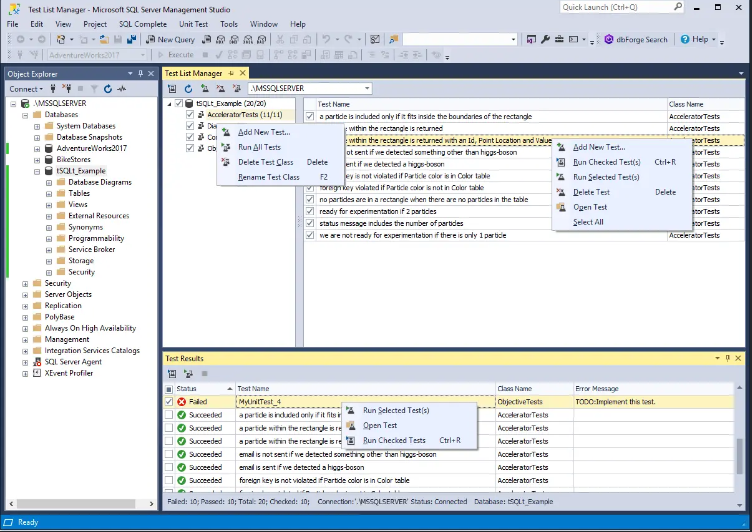752x532 pixels.
Task: Sort by Status column header
Action: click(205, 389)
